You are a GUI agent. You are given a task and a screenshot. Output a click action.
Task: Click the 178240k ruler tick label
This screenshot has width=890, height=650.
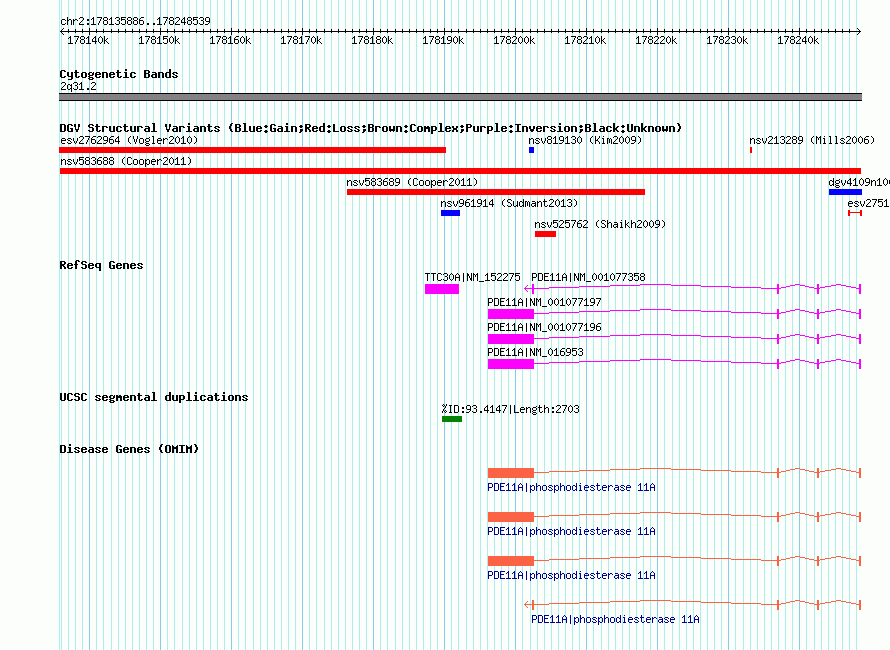(797, 40)
